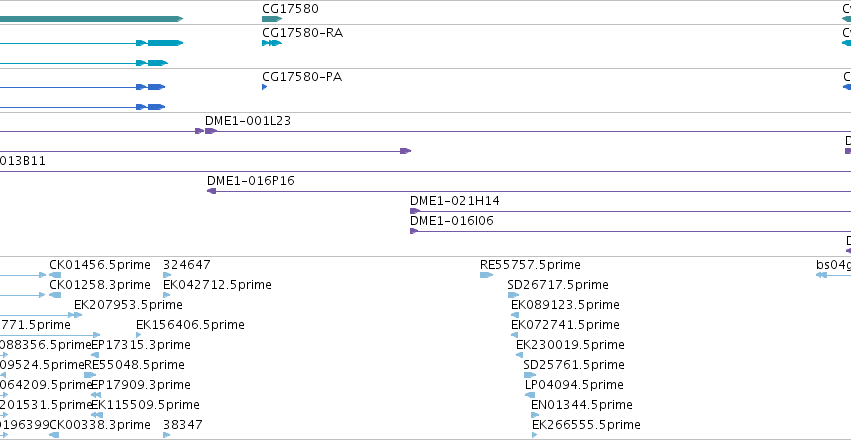Click the DME1-016P16 left-pointing arrow end
Screen dimensions: 851x440
tap(212, 191)
